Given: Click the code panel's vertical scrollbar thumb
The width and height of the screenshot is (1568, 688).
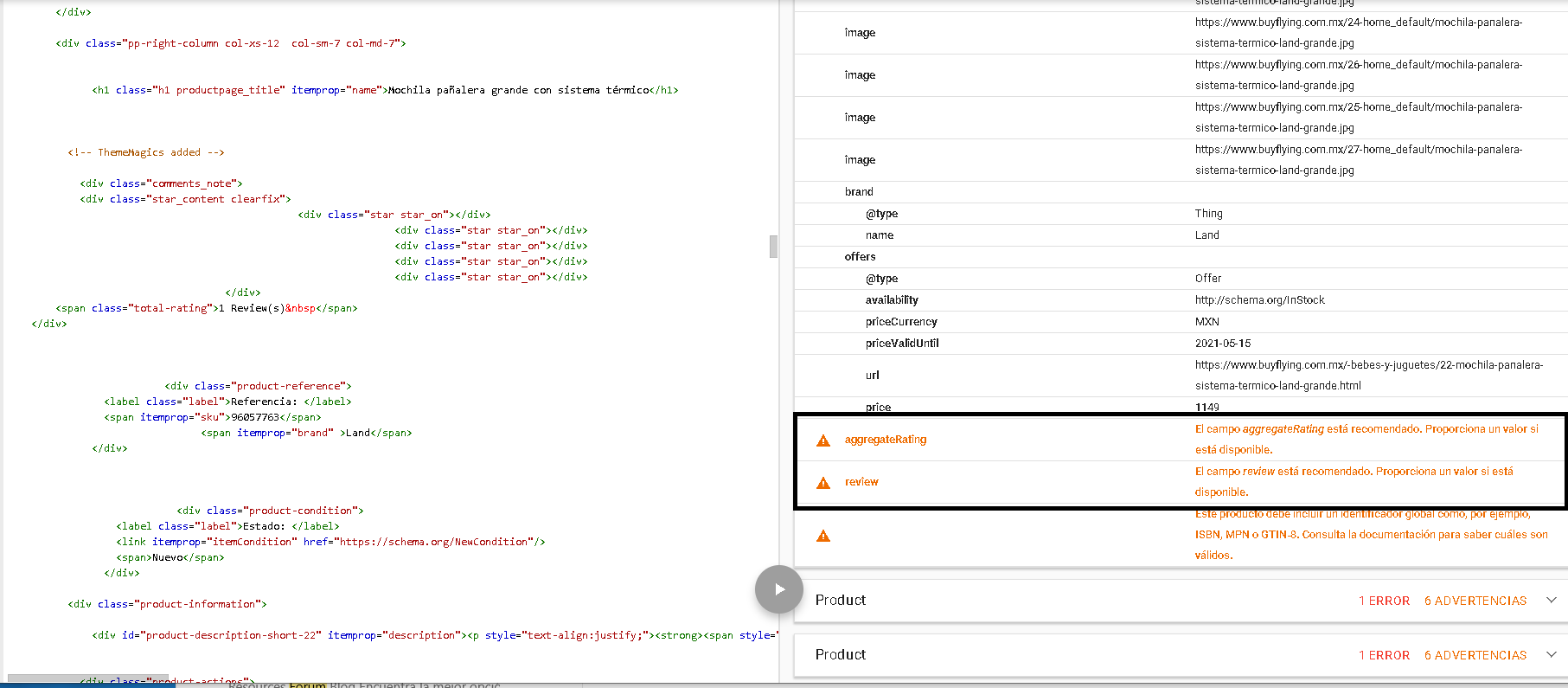Looking at the screenshot, I should click(x=773, y=247).
